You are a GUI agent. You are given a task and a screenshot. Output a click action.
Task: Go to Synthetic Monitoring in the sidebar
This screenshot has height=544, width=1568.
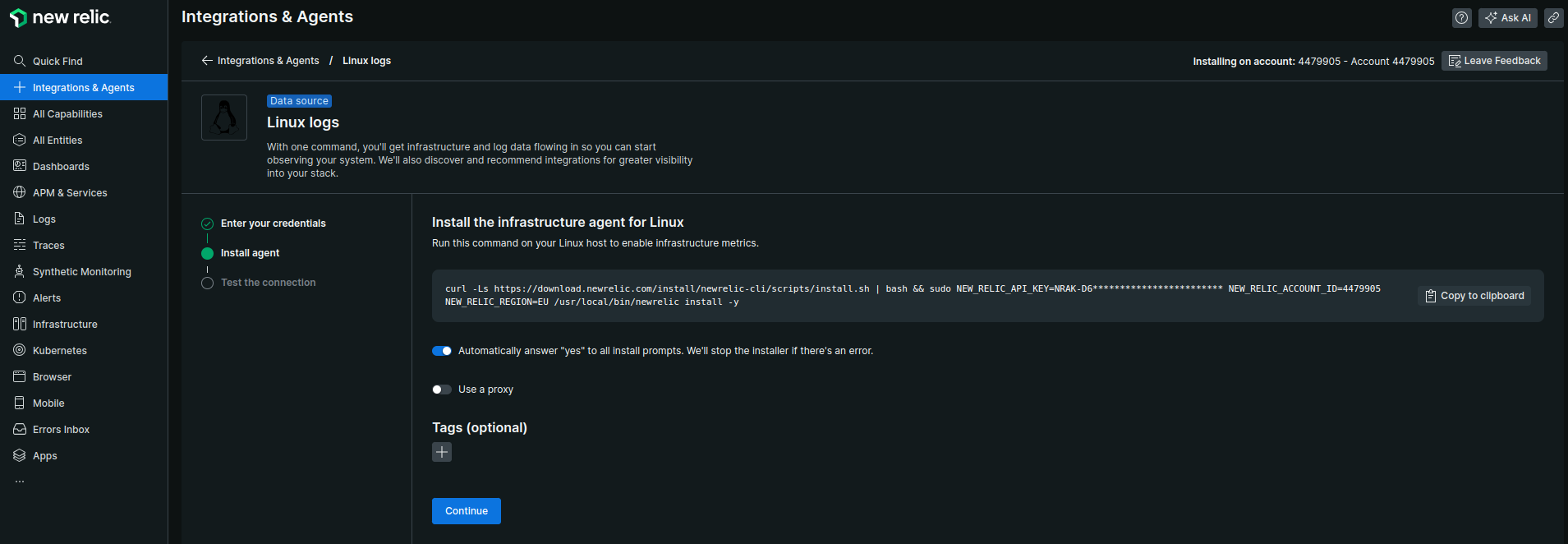(x=84, y=271)
